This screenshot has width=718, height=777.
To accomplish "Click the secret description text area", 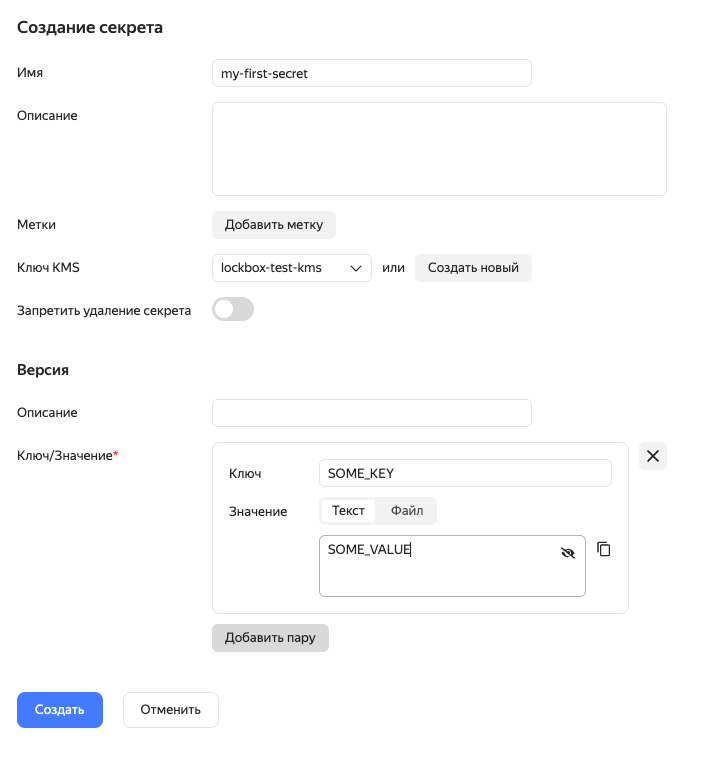I will point(439,149).
